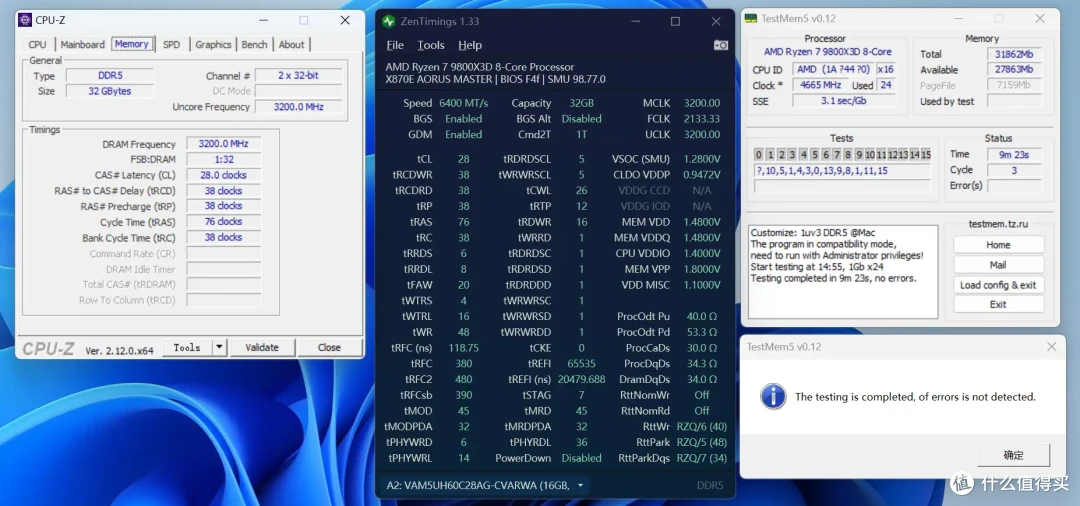Click the tCL 28 value in ZenTimings
This screenshot has width=1080, height=506.
[x=464, y=159]
